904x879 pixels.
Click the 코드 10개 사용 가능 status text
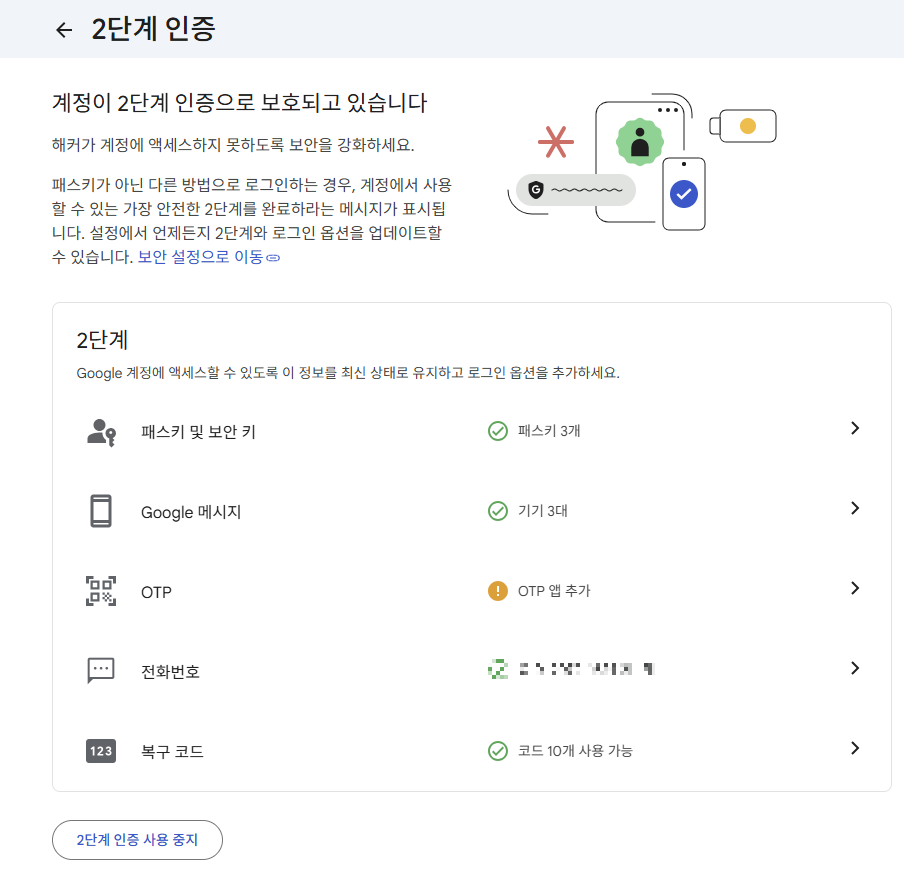[x=575, y=751]
